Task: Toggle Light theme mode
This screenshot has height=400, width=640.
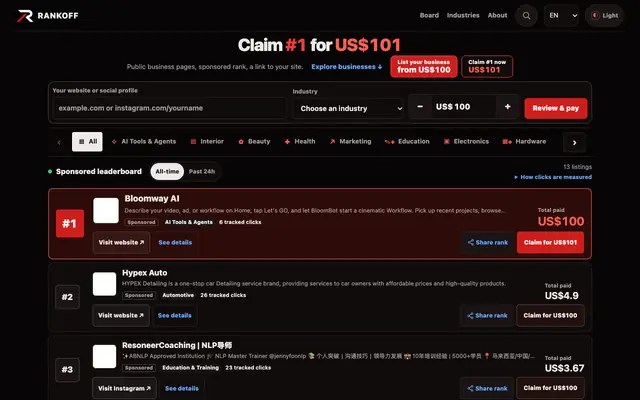Action: coord(604,16)
